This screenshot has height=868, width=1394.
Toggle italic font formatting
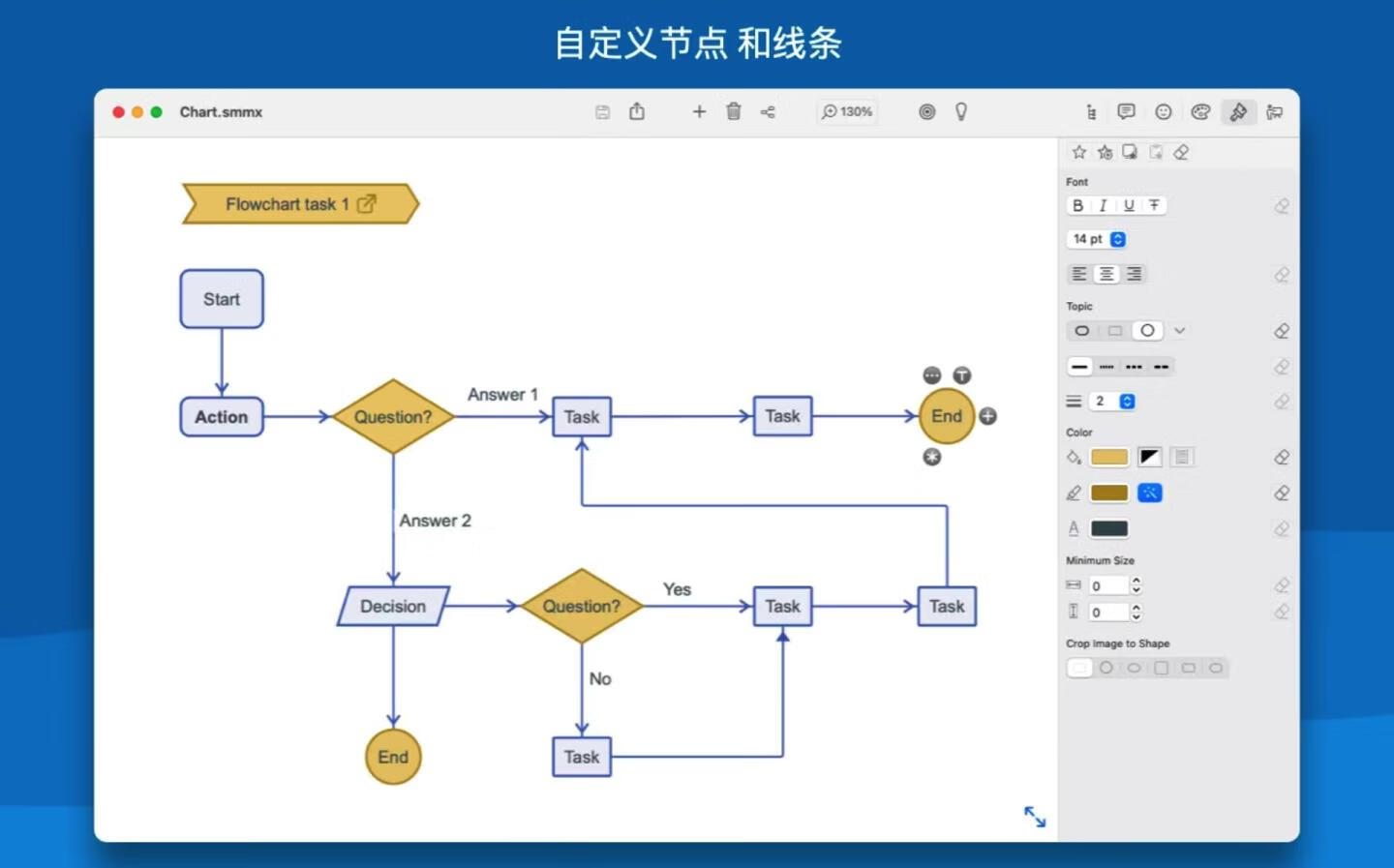pos(1103,205)
